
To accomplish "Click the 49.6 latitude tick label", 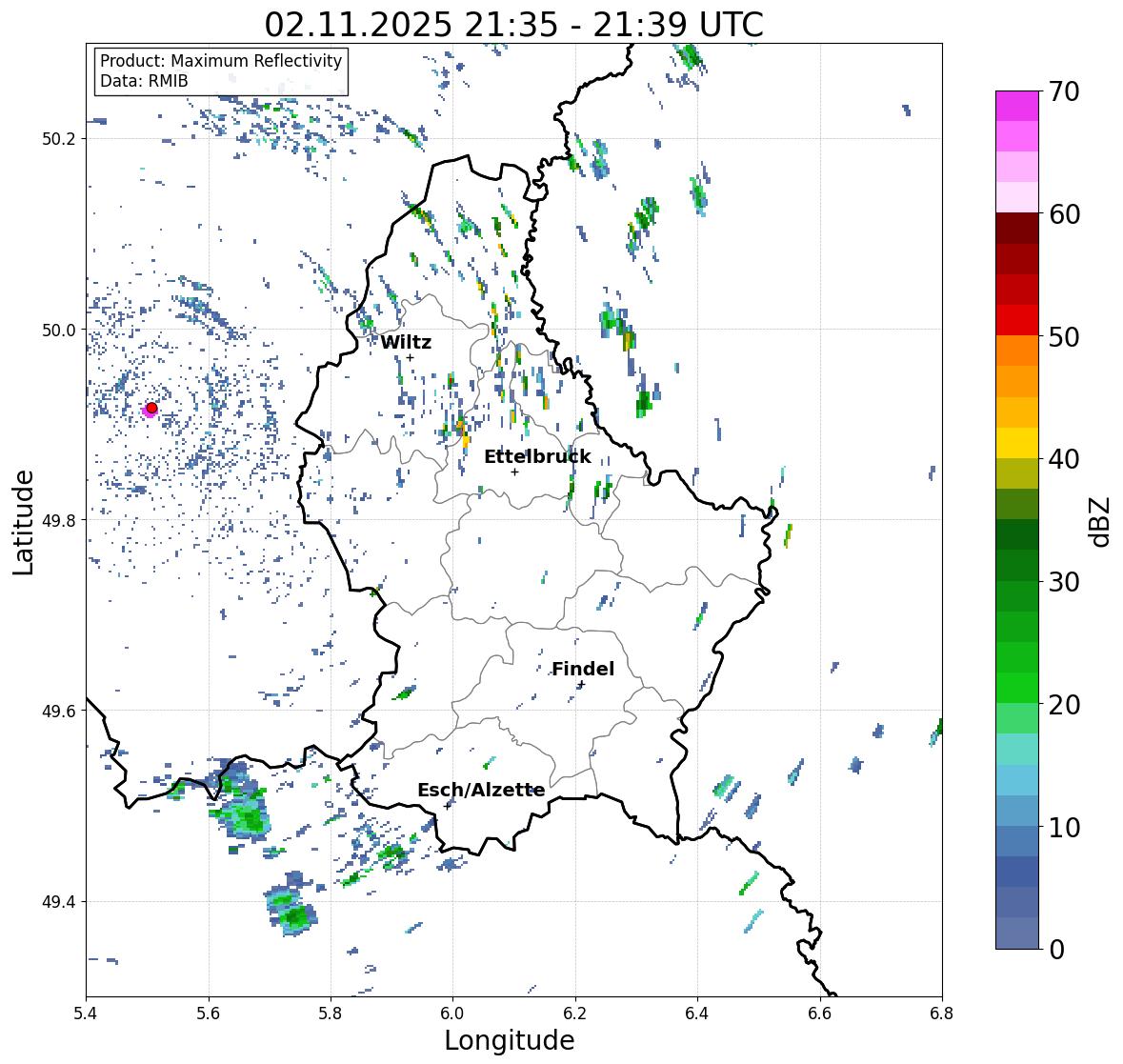I will click(x=59, y=711).
